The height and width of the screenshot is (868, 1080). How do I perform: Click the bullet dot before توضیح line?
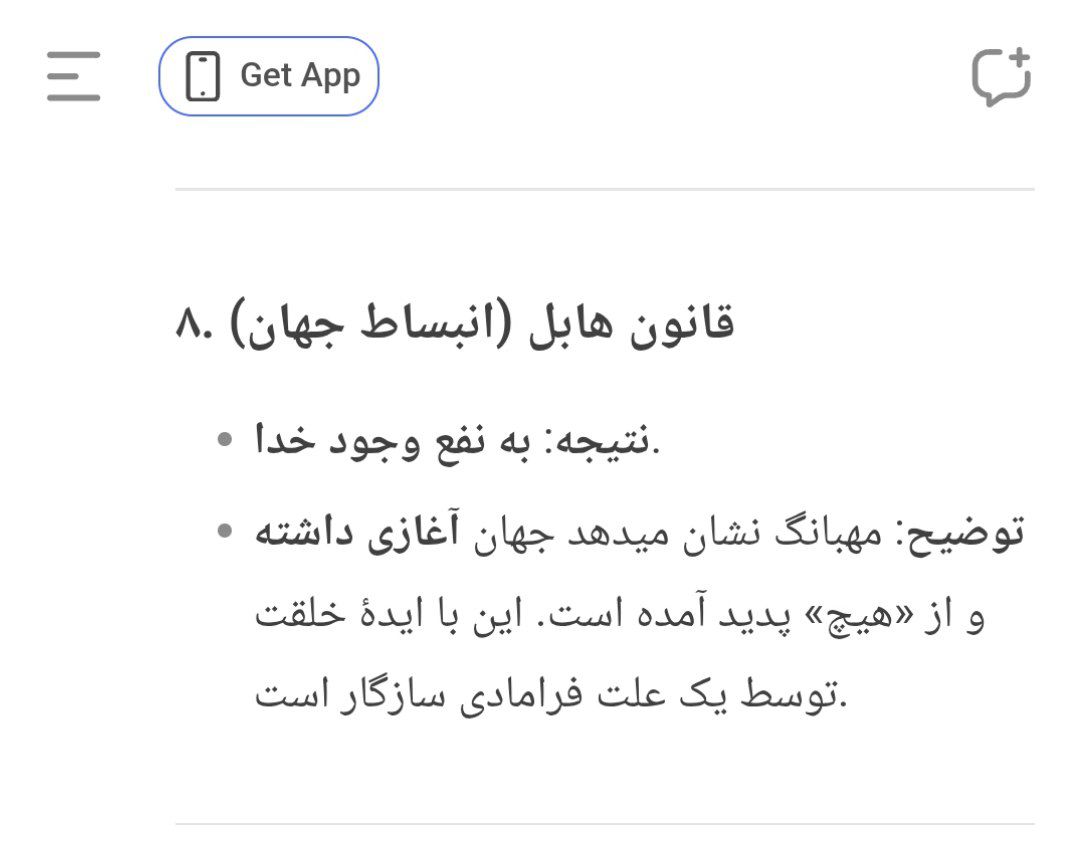tap(225, 530)
